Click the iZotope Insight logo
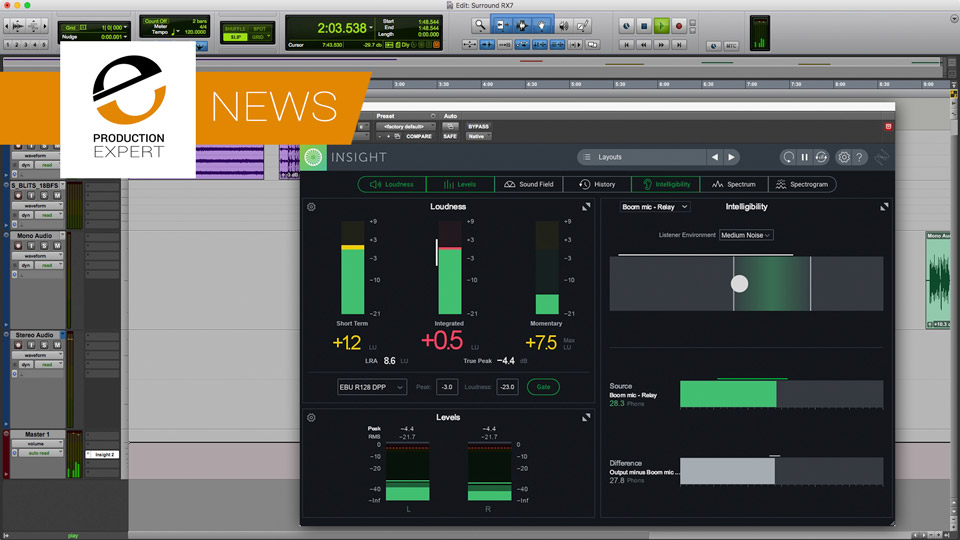 [313, 157]
